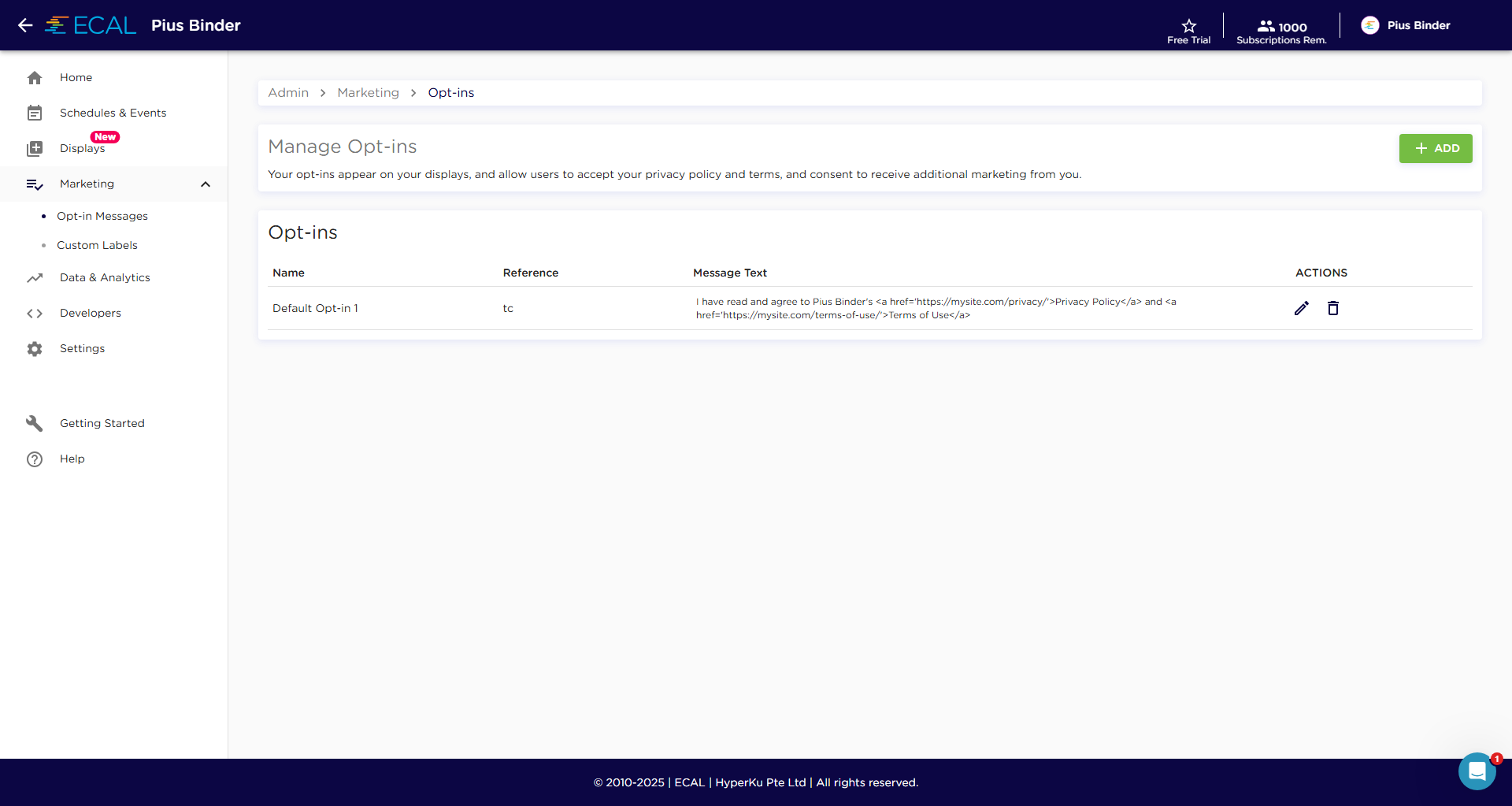This screenshot has height=806, width=1512.
Task: Click the back arrow in header
Action: coord(25,25)
